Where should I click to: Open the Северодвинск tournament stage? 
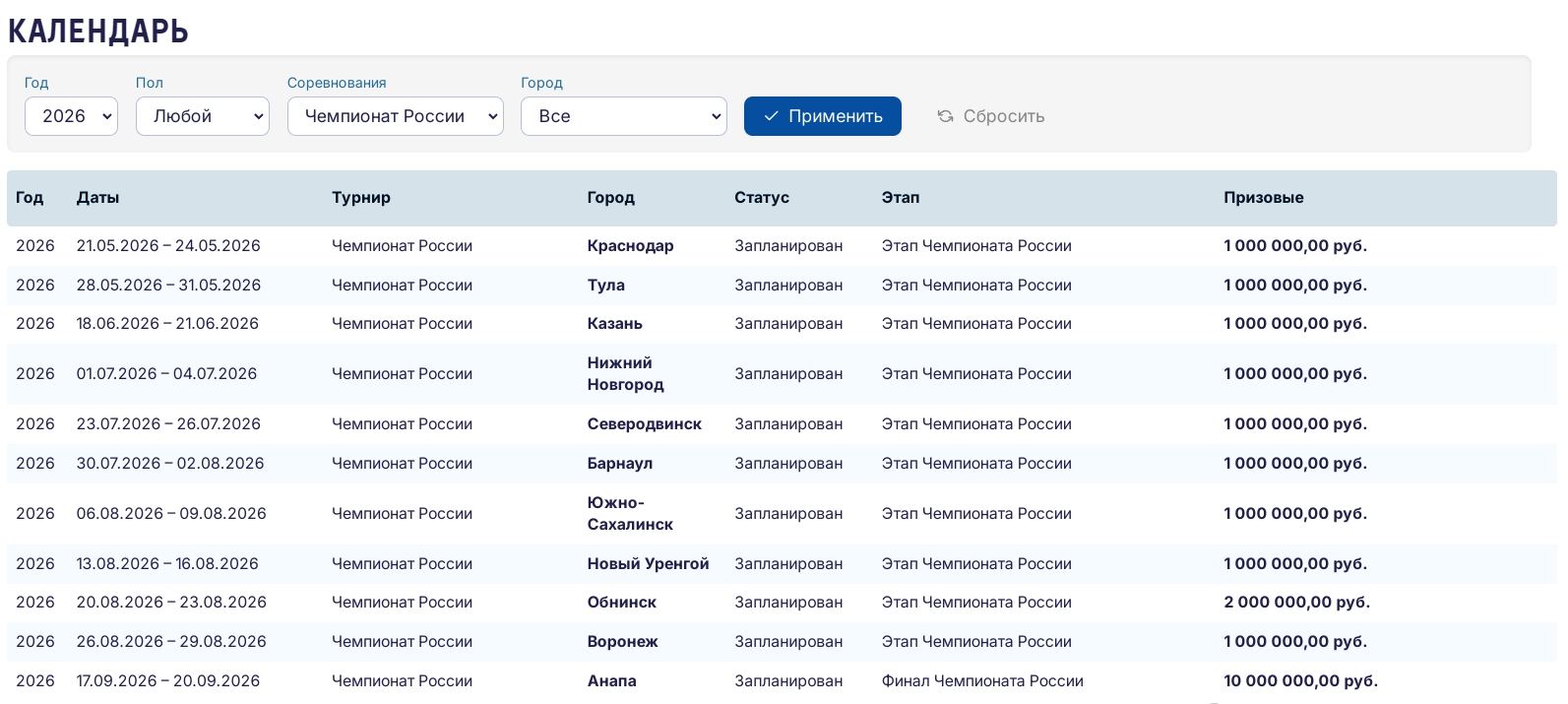coord(644,424)
